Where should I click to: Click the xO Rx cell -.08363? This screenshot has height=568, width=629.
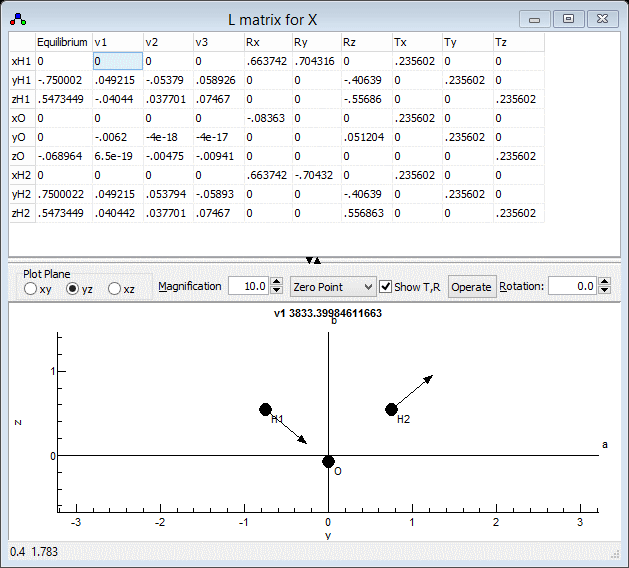point(268,118)
